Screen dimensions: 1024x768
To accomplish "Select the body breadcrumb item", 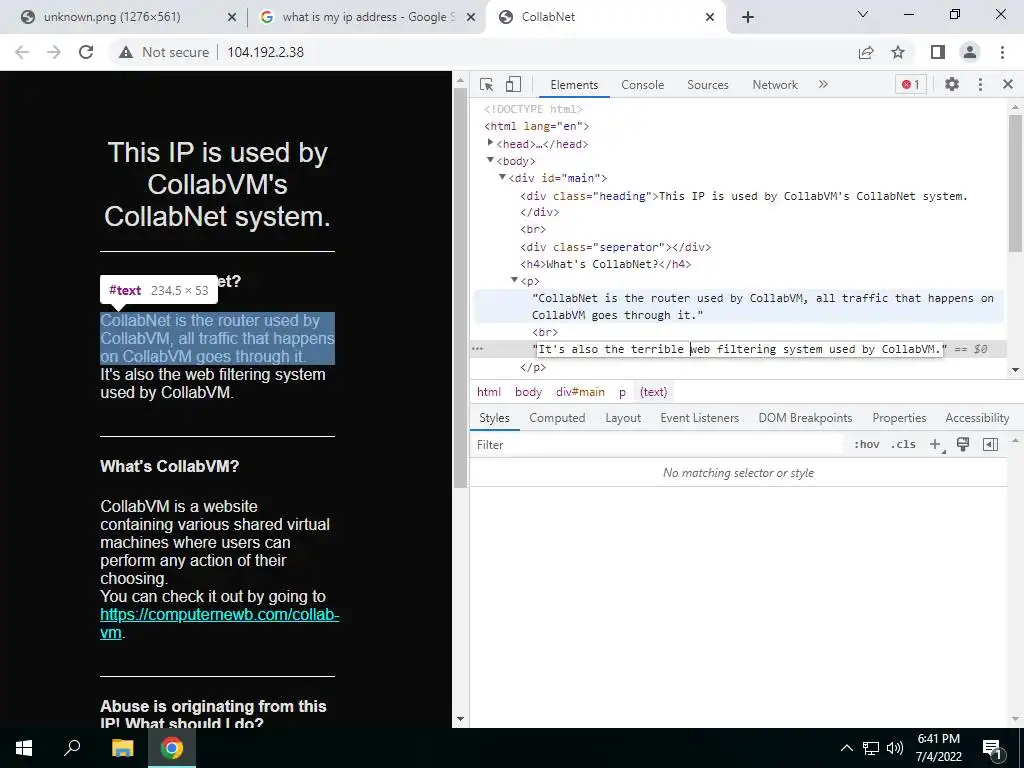I will [528, 392].
